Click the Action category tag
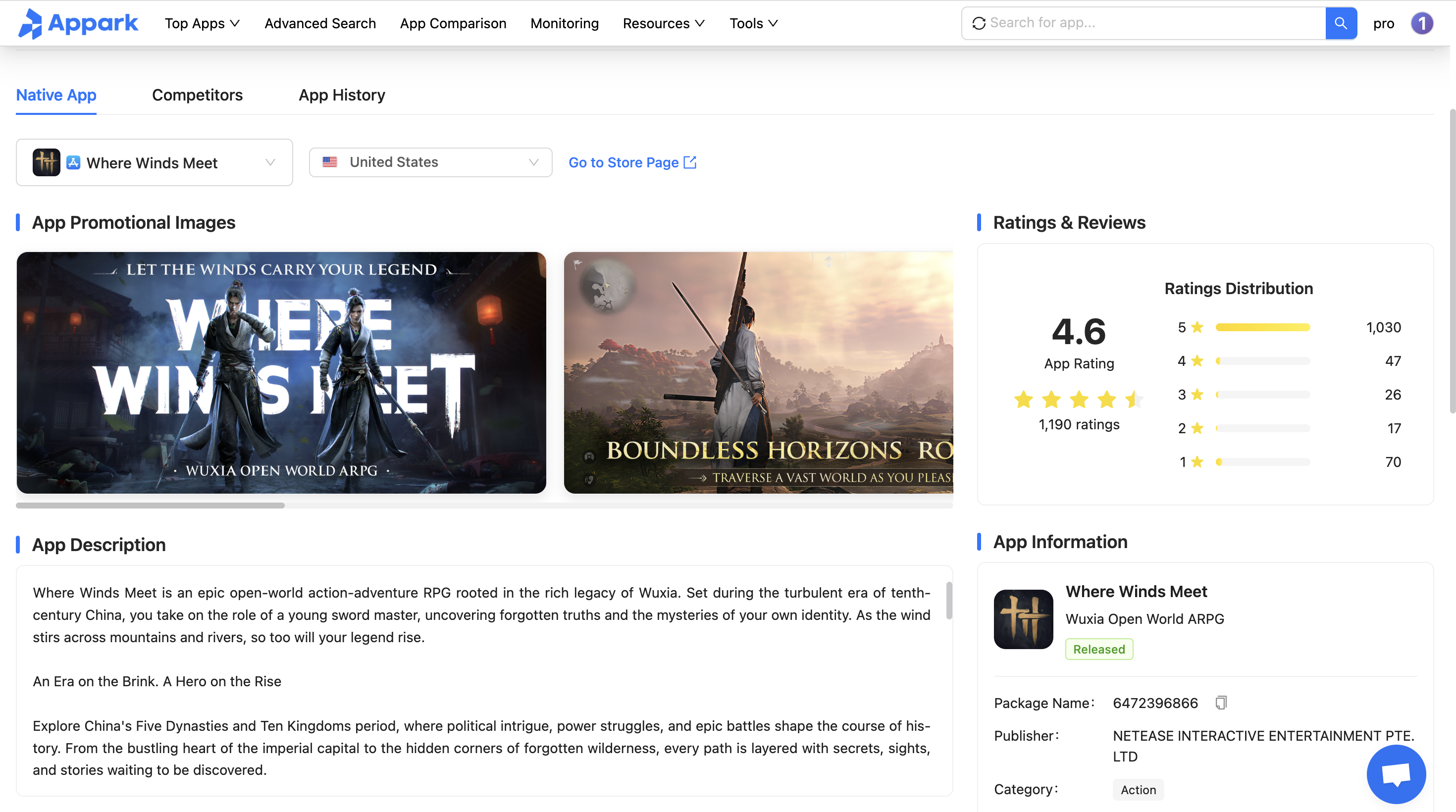 (1138, 789)
